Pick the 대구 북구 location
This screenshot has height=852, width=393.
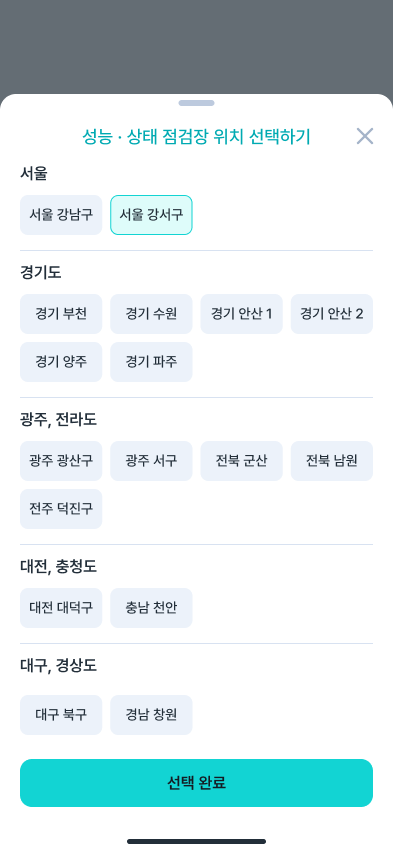[x=61, y=715]
